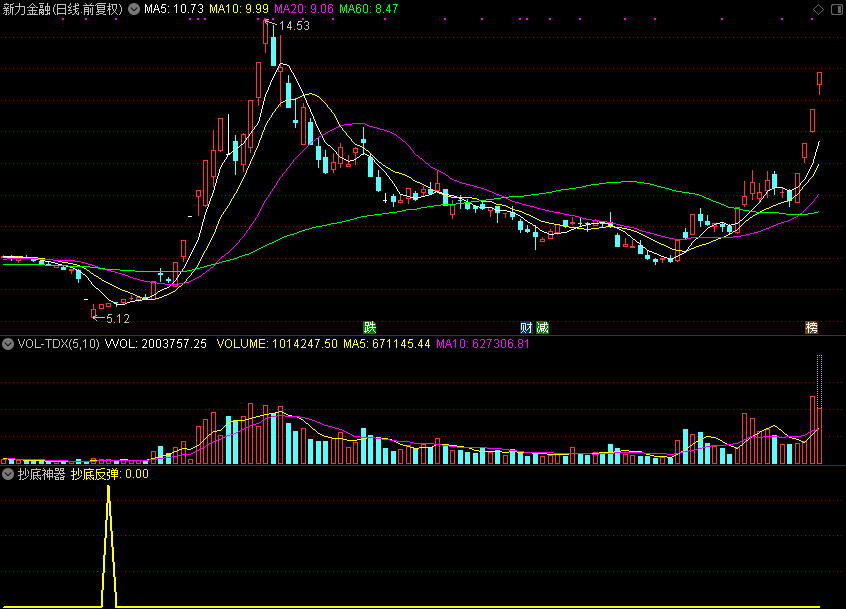Click the 5.12 low price label
The width and height of the screenshot is (846, 609).
coord(118,319)
